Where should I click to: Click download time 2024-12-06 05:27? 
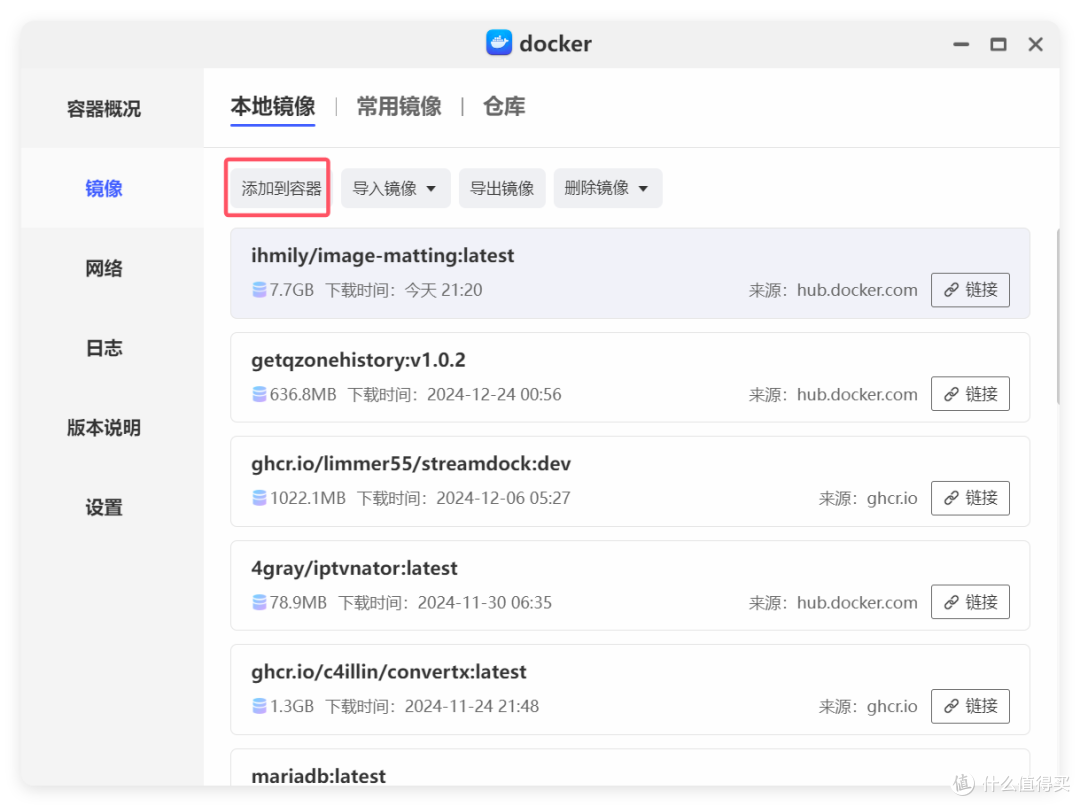[x=503, y=498]
